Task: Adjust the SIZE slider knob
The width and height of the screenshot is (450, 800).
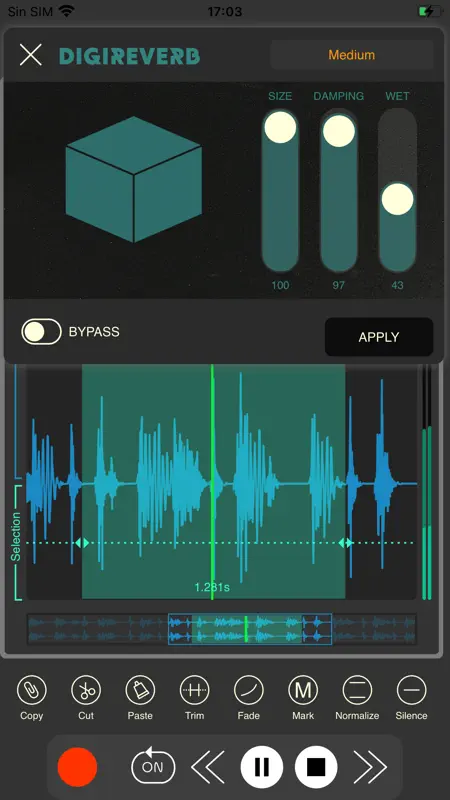Action: [x=280, y=127]
